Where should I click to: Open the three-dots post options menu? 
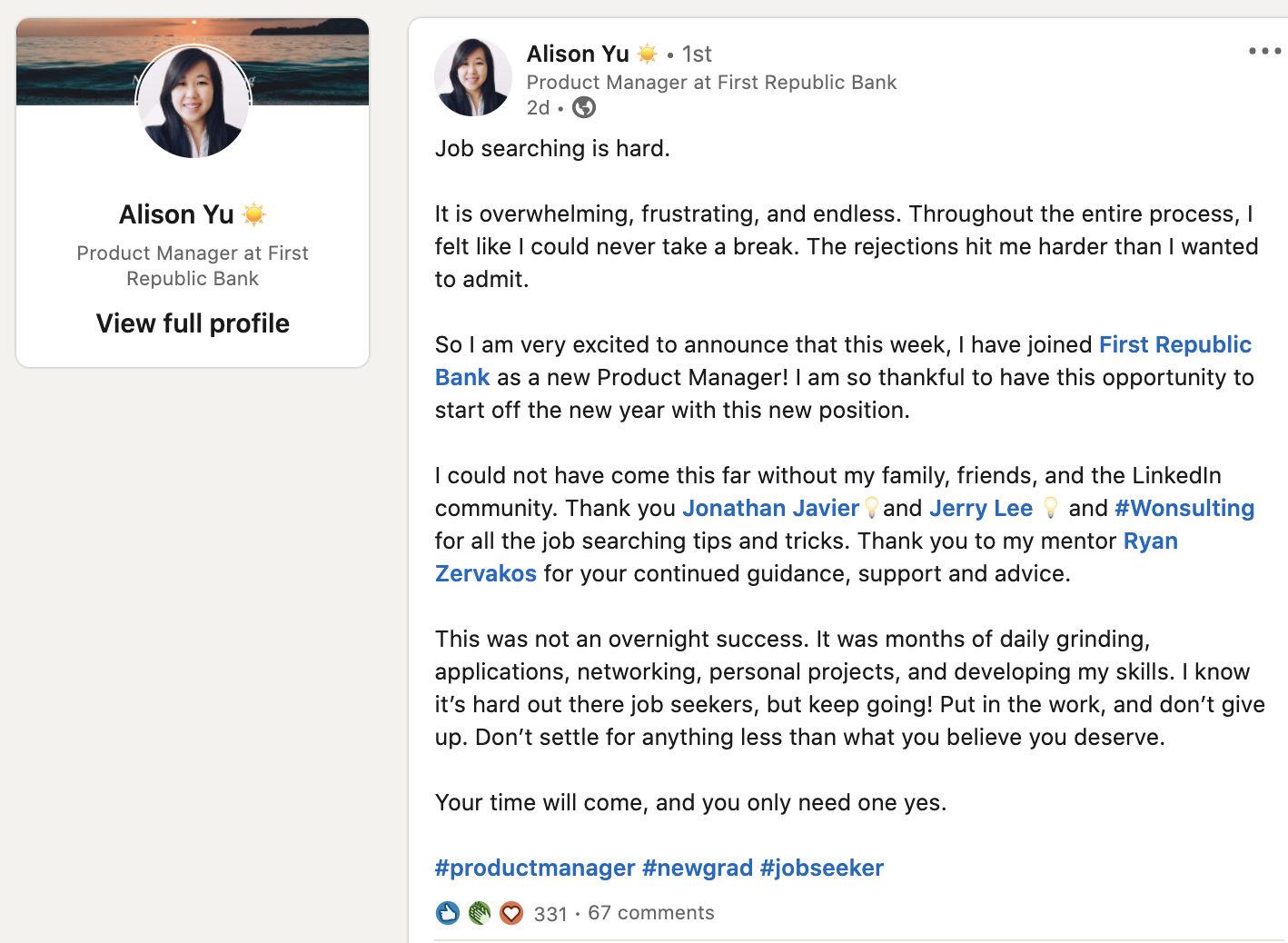point(1264,51)
